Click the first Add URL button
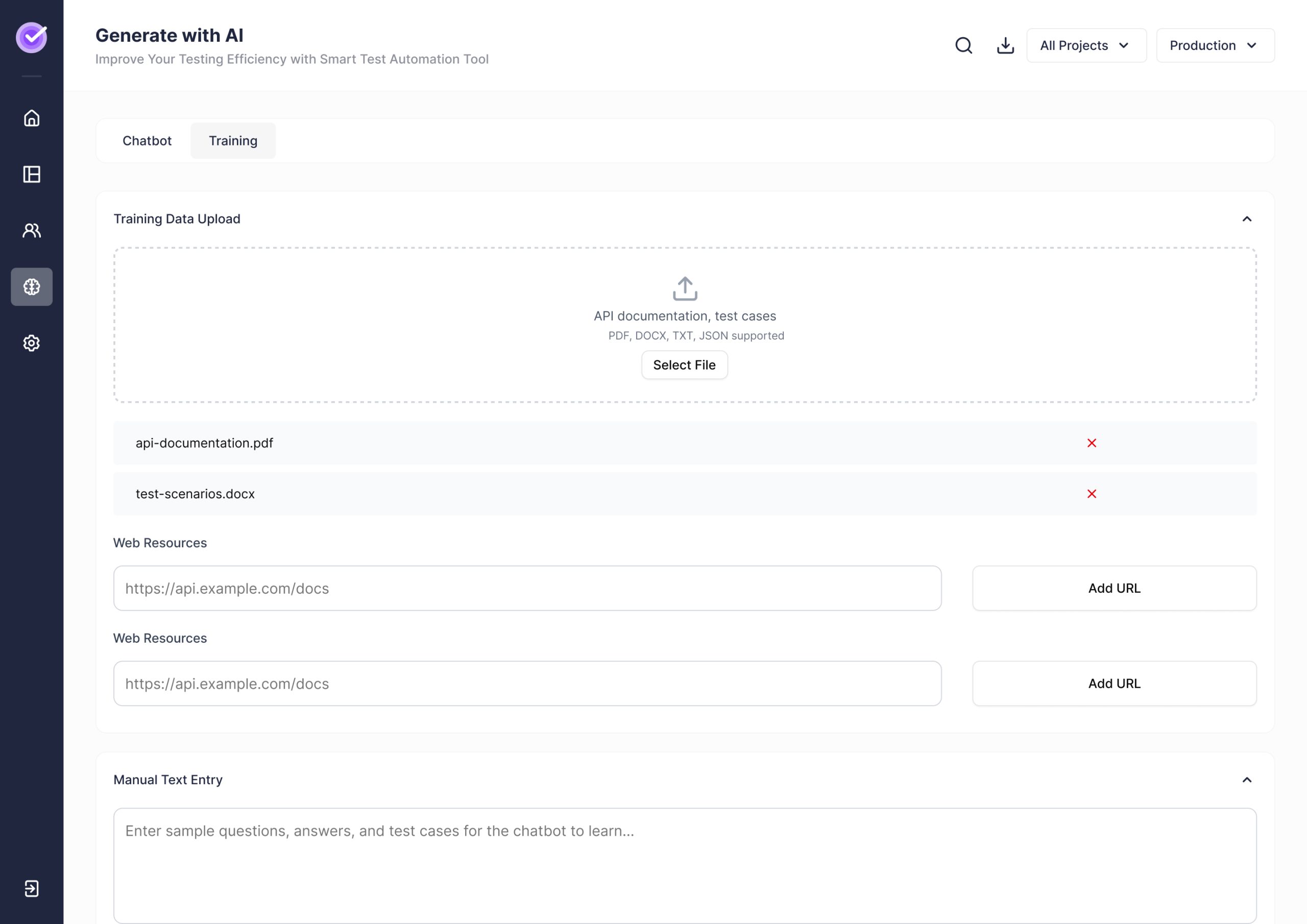 pyautogui.click(x=1114, y=588)
